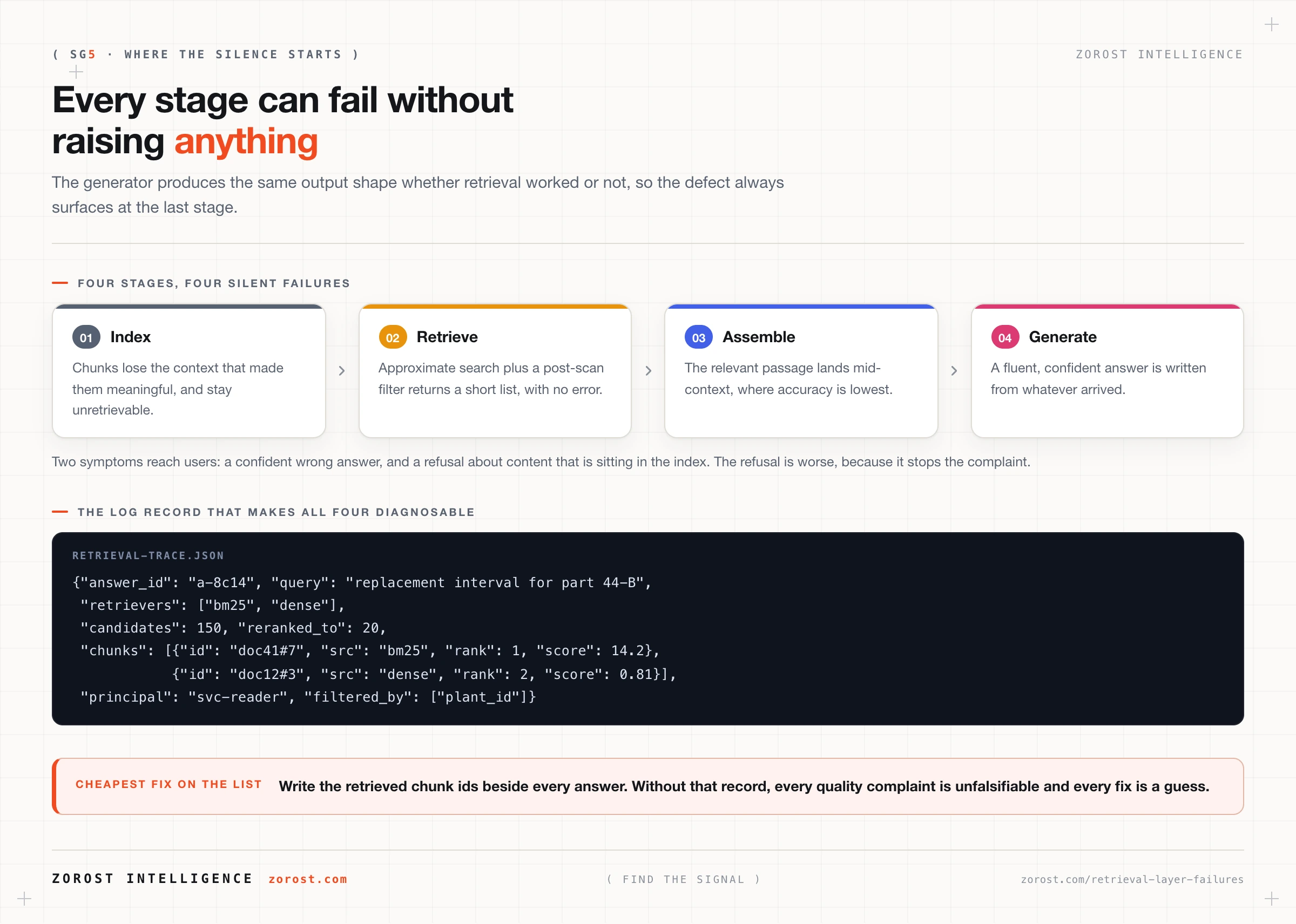
Task: Open the zorost.com link in the footer
Action: click(308, 879)
